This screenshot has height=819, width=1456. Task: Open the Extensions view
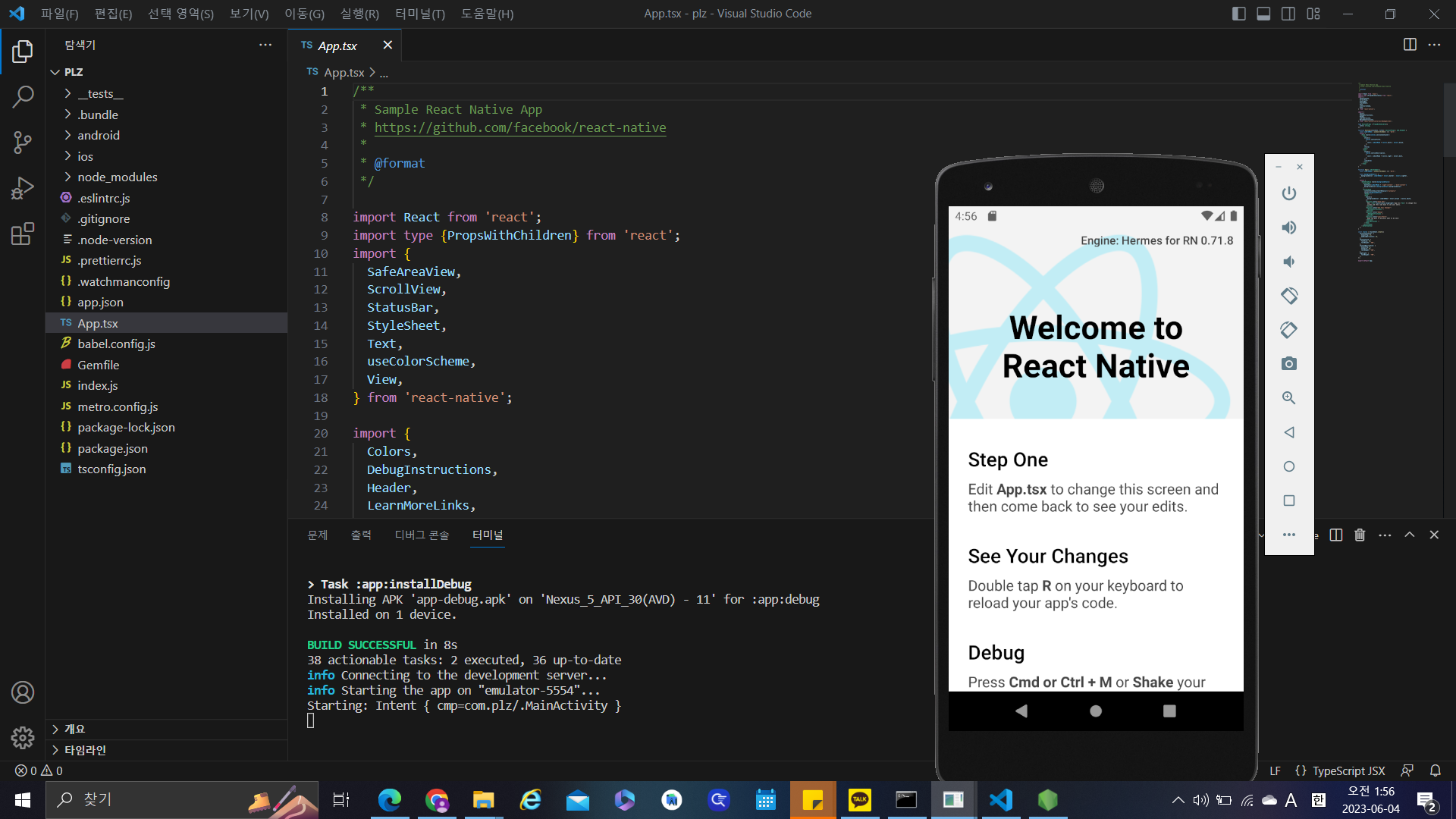tap(23, 234)
